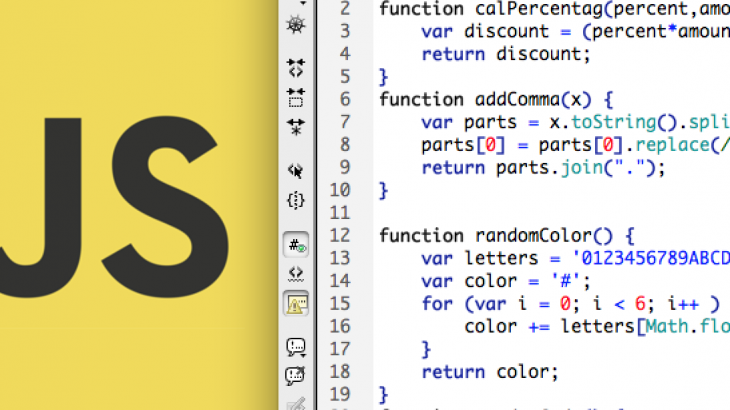Click the 'for' keyword on line 15
Screen dimensions: 730x410
coord(437,304)
